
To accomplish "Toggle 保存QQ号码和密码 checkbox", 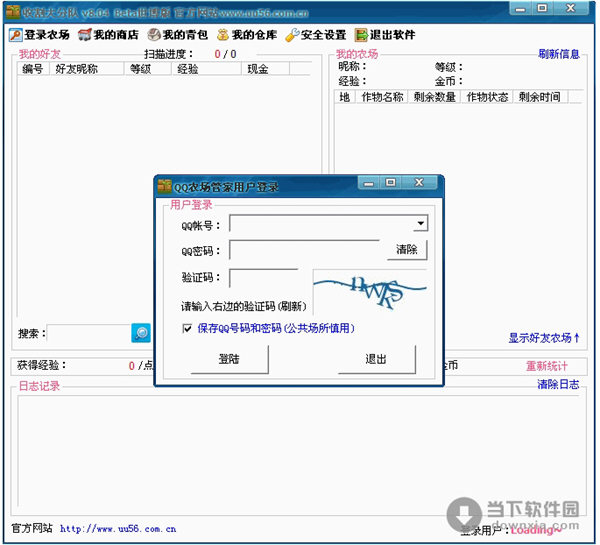I will pos(187,328).
